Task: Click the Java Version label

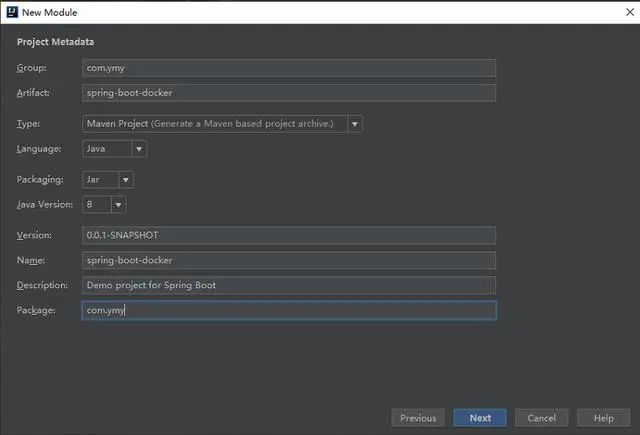Action: tap(44, 205)
